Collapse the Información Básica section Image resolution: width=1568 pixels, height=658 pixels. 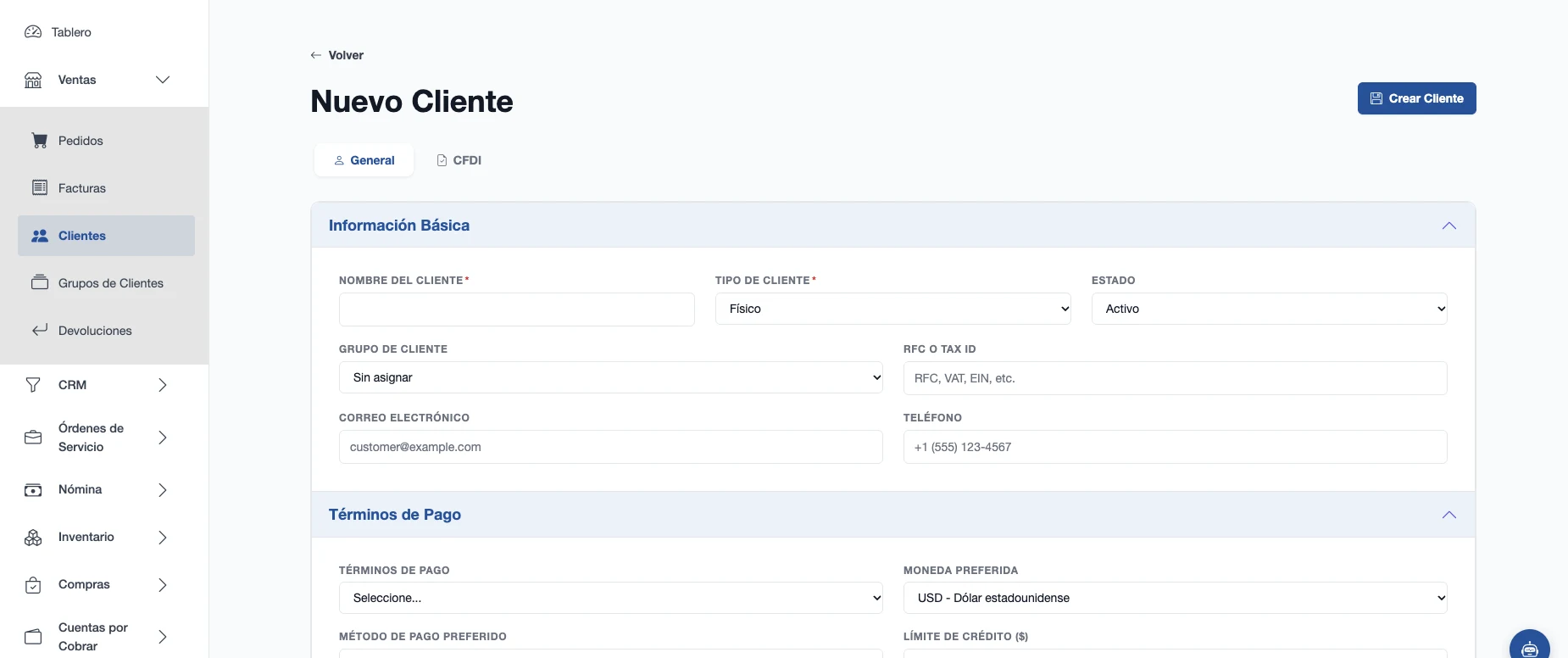coord(1449,226)
